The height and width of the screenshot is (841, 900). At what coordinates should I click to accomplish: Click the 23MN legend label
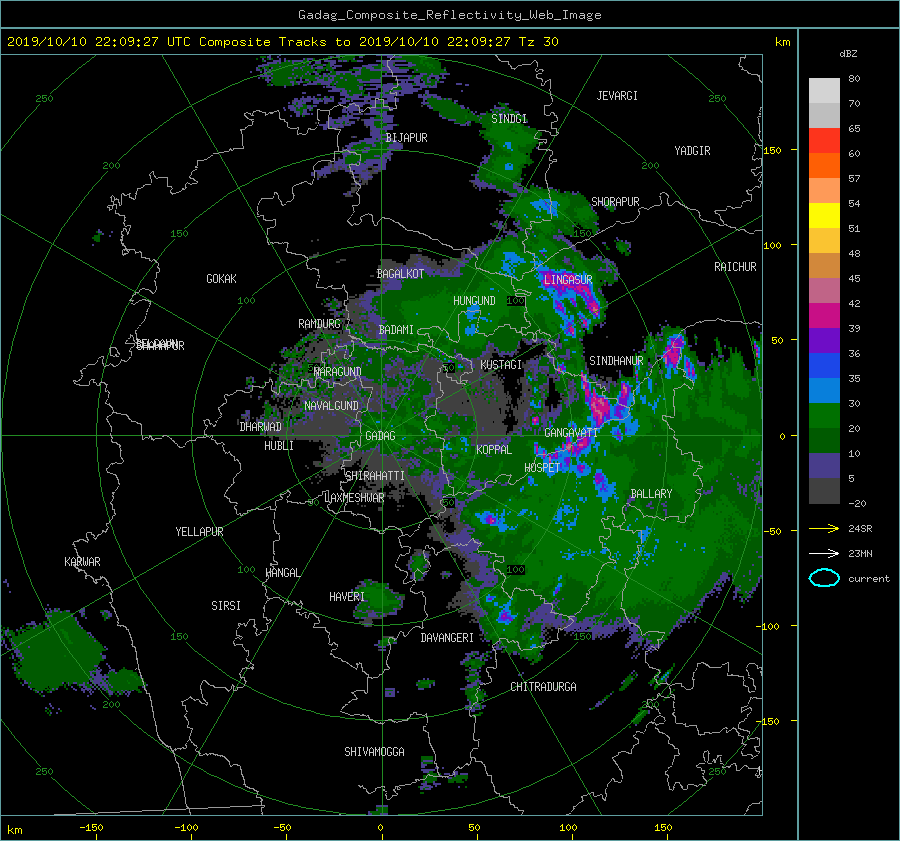coord(860,554)
